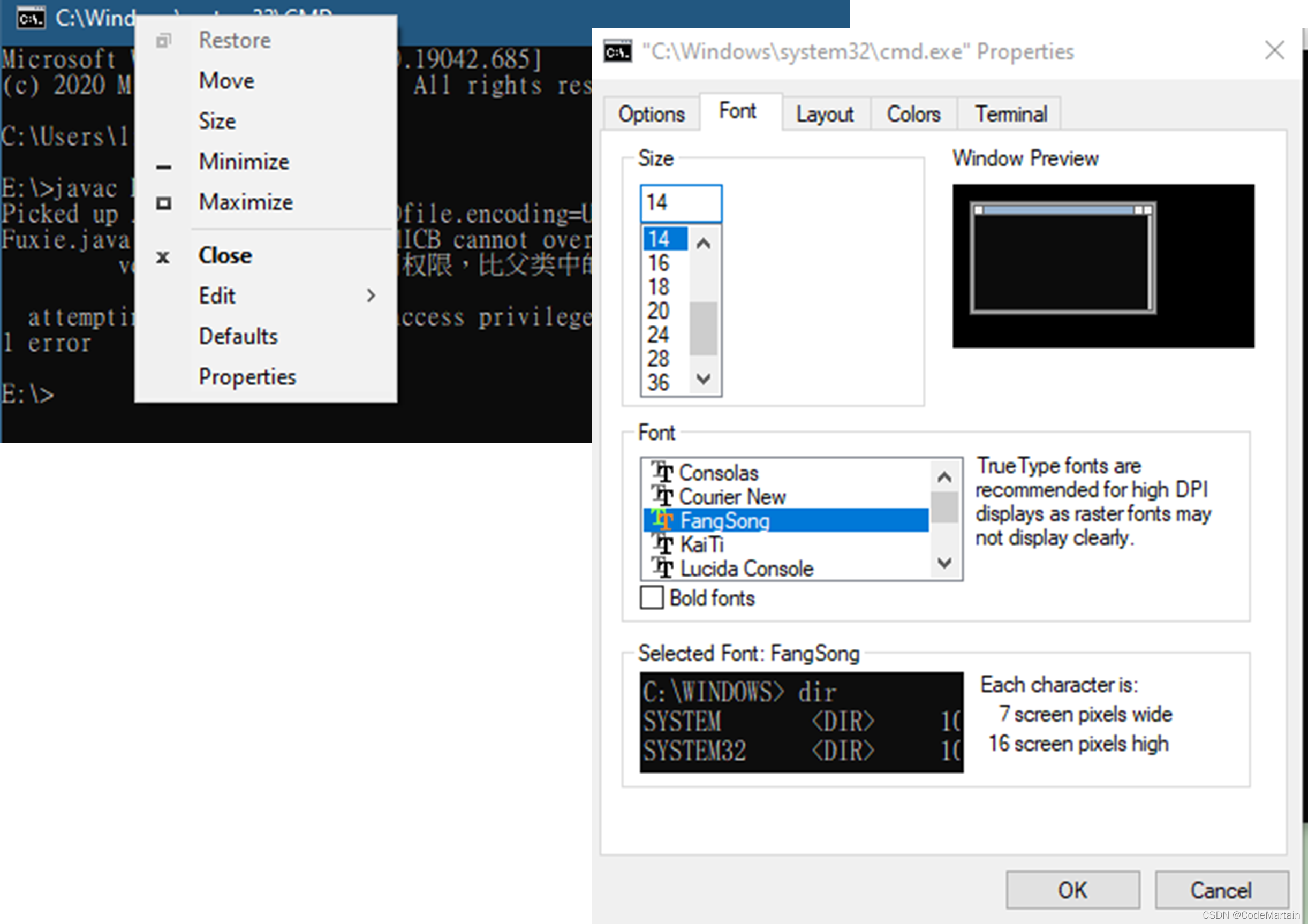Screen dimensions: 1308x924
Task: Switch to the Options tab
Action: point(652,114)
